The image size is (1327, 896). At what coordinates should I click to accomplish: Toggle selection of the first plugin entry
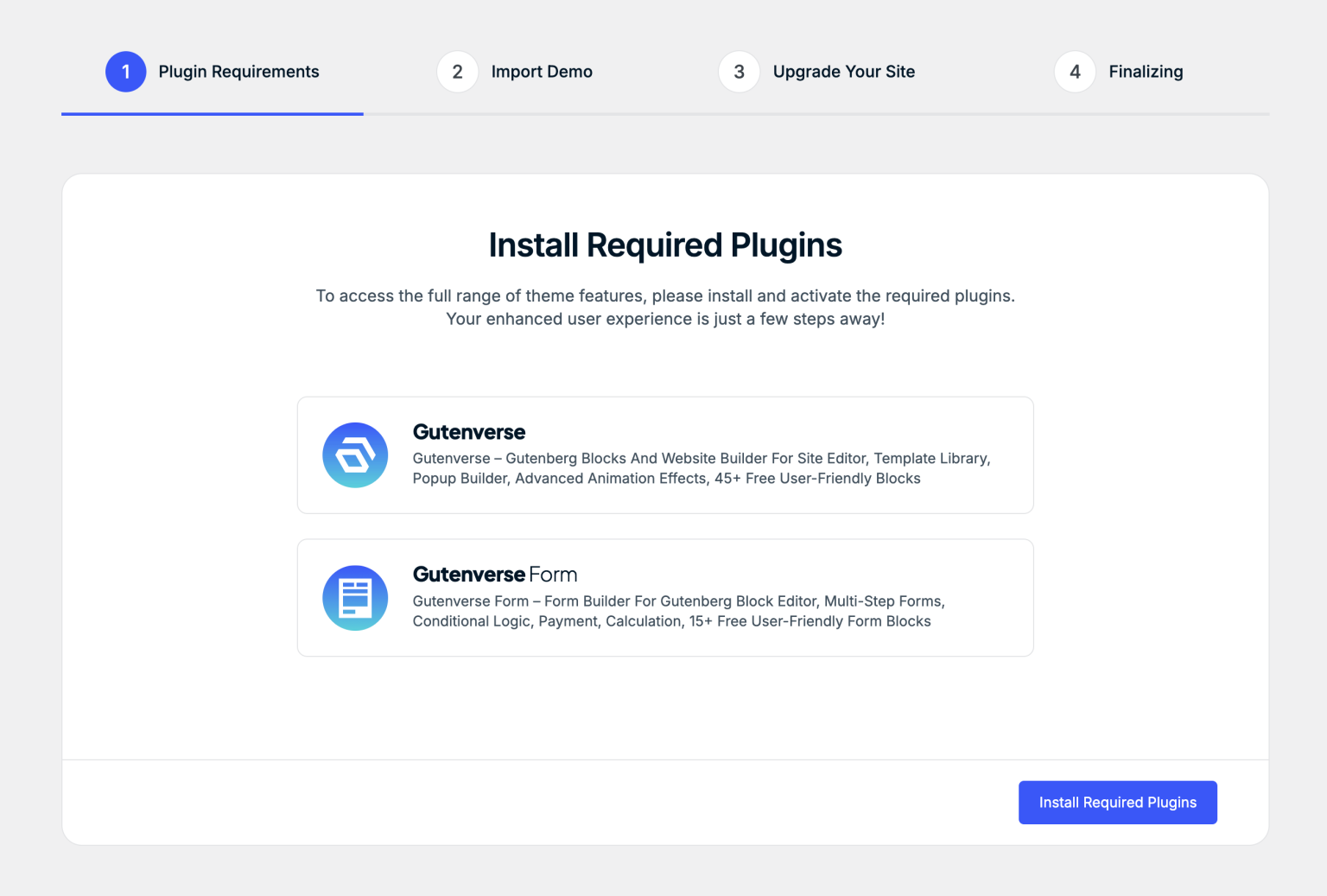(x=664, y=454)
